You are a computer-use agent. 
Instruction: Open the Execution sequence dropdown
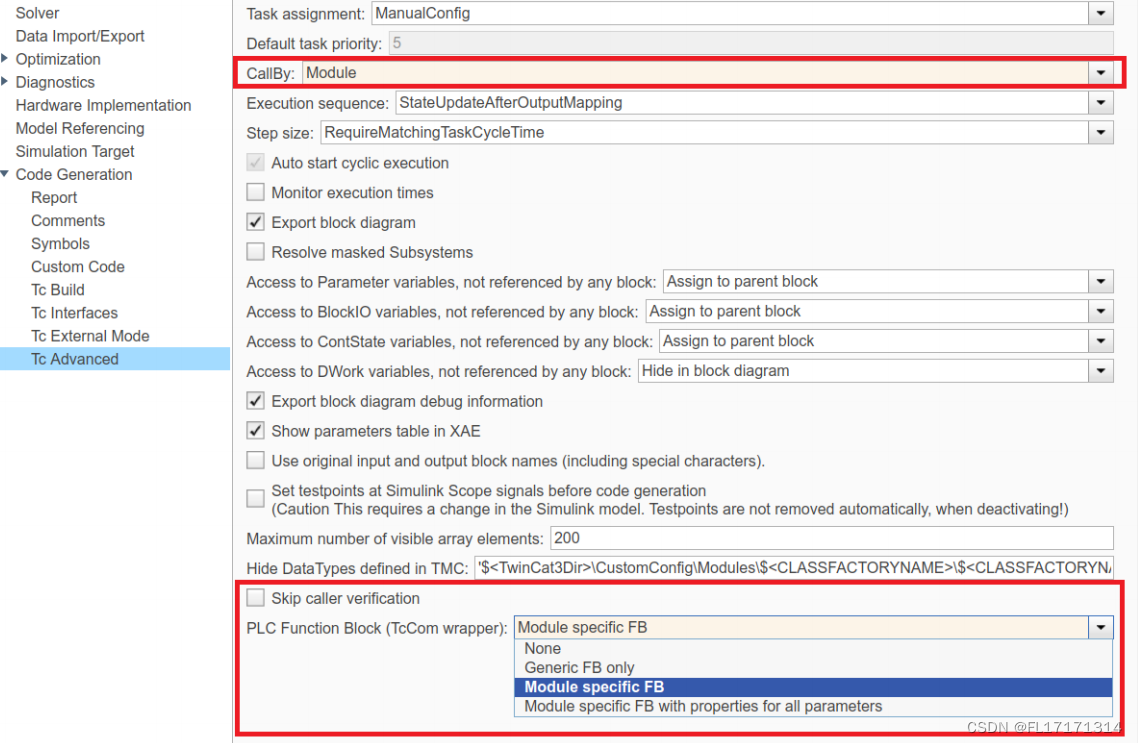coord(1101,102)
